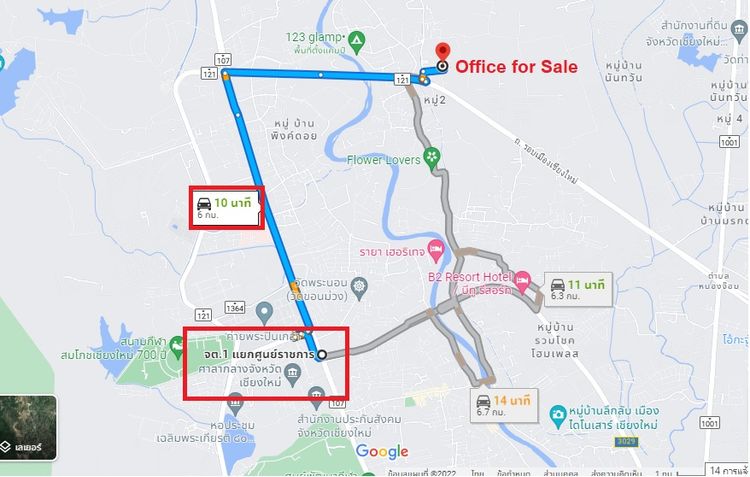Click the route 107 highway shield at top

click(223, 60)
